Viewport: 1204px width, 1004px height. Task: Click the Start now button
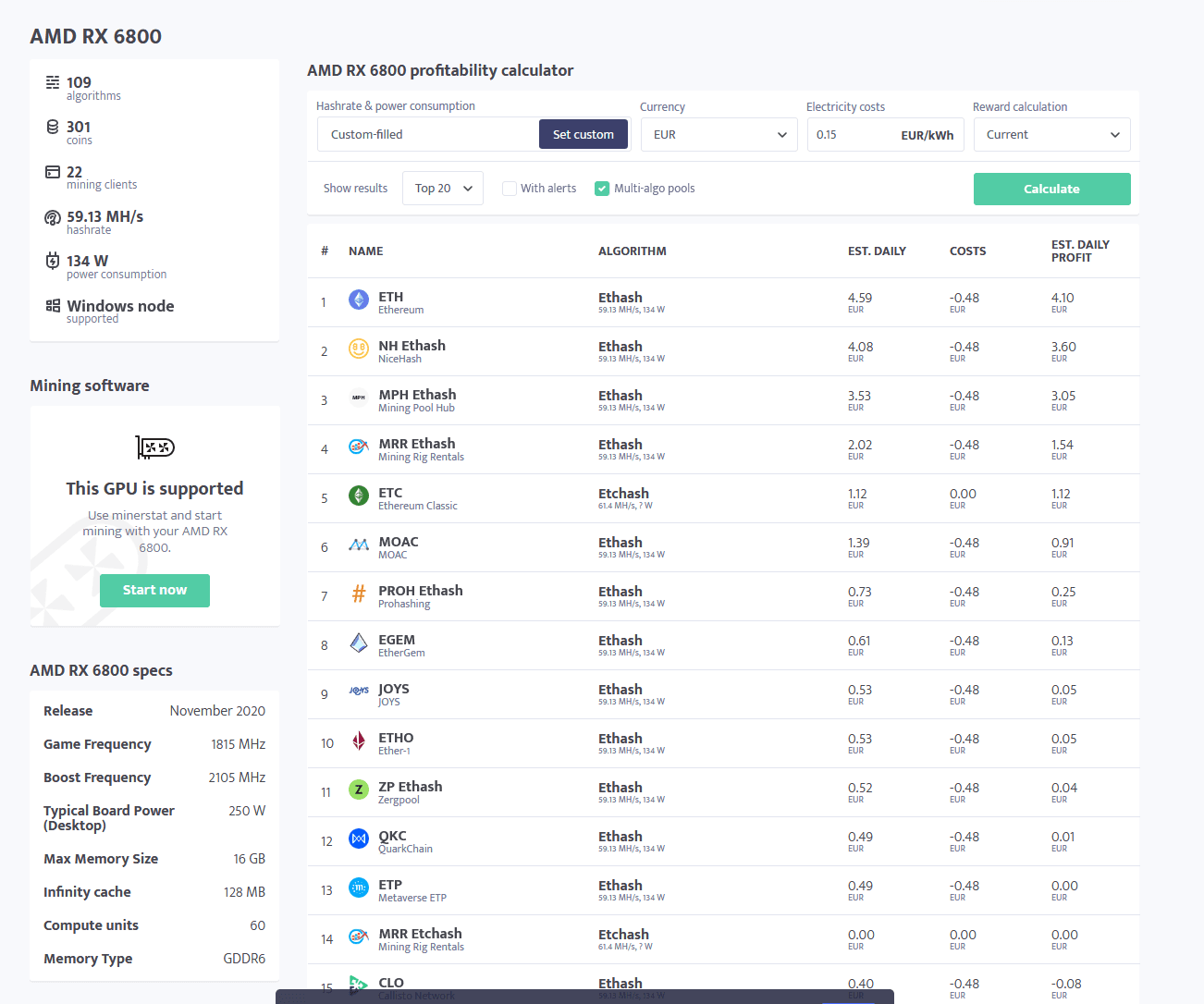click(154, 591)
